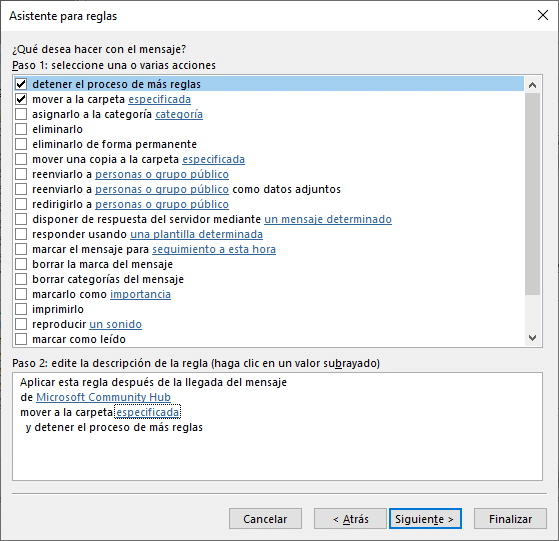Click scroll up arrow of actions list
This screenshot has width=559, height=541.
point(533,85)
